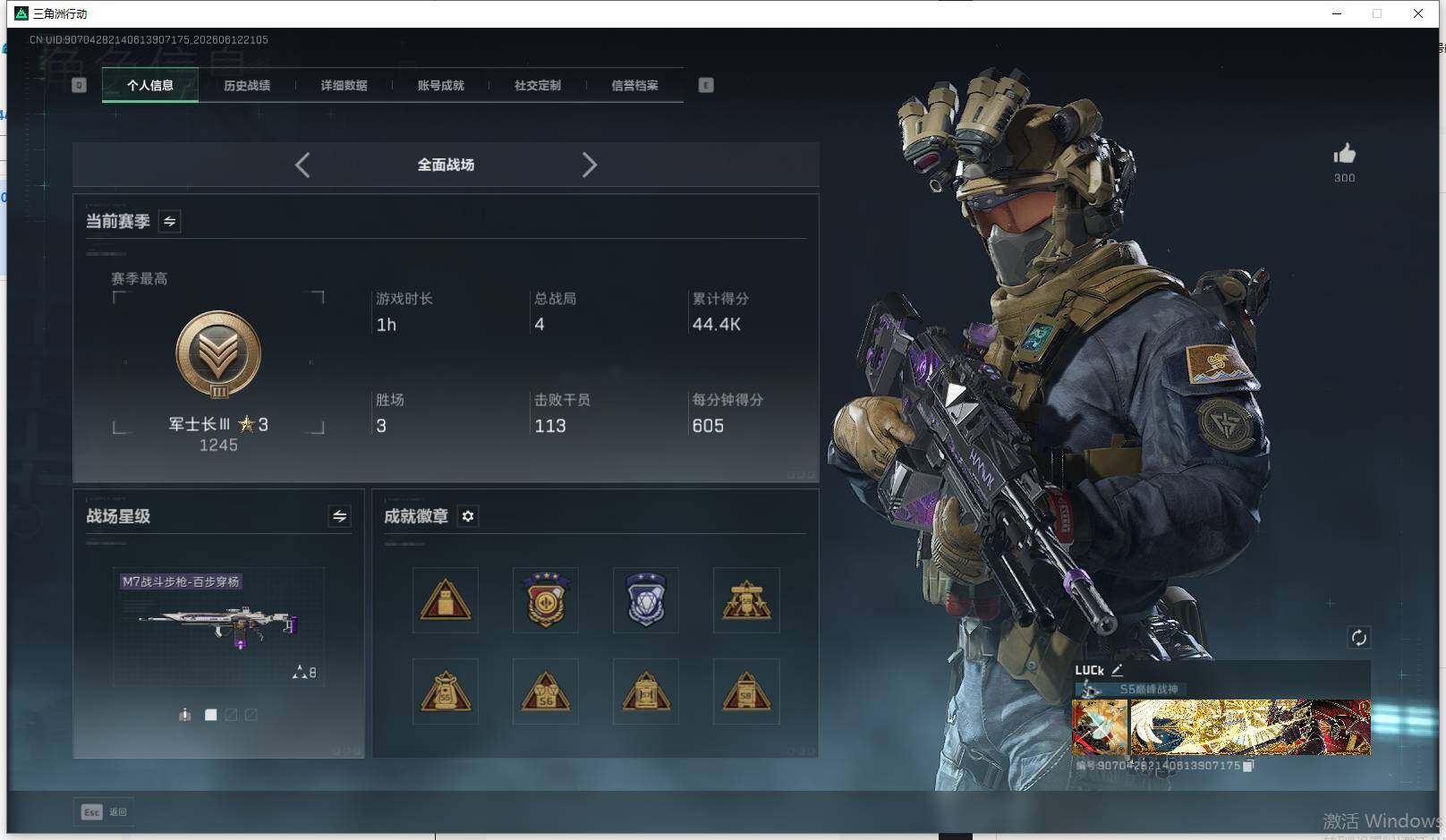
Task: Click the 总战局 4 stat
Action: (x=555, y=312)
